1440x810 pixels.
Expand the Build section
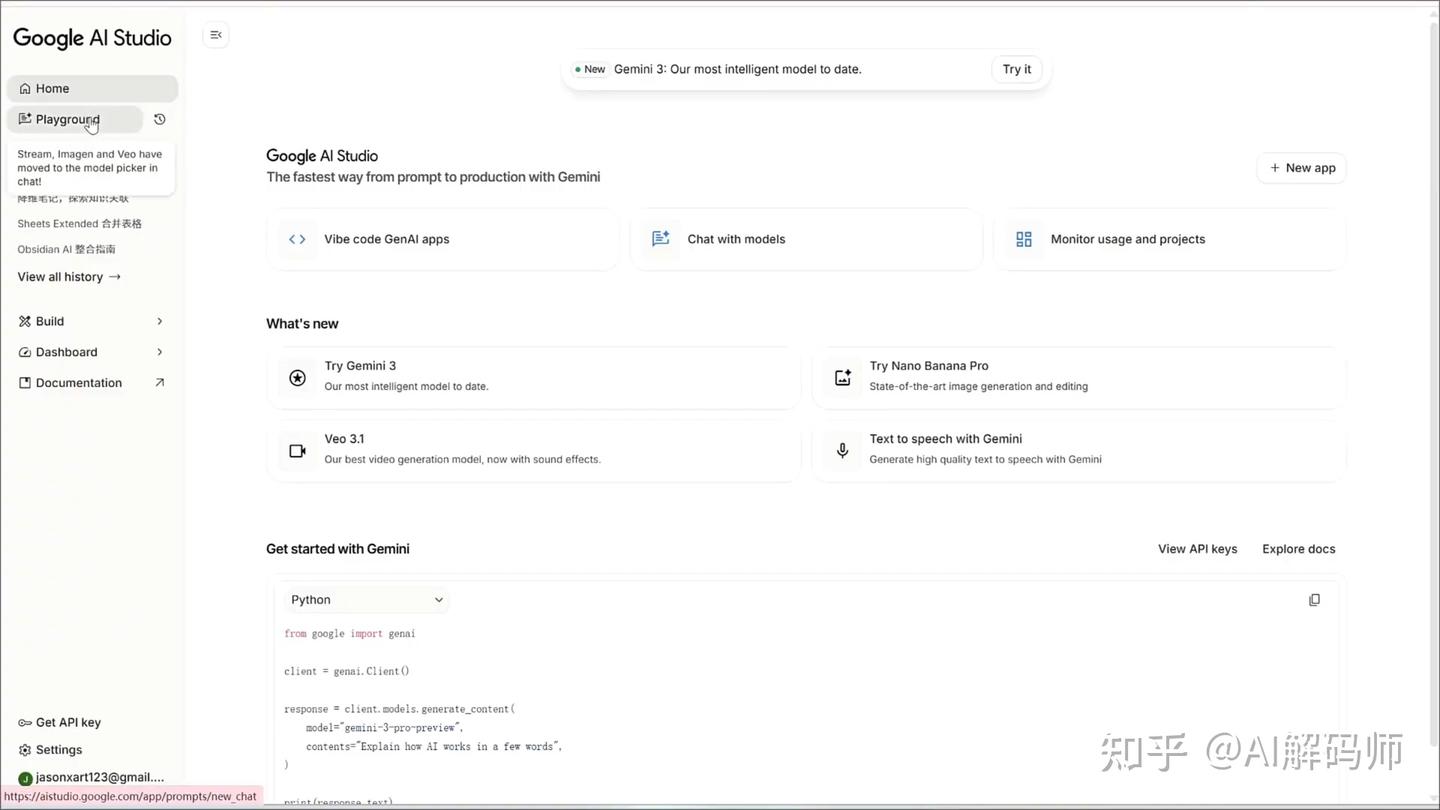pos(49,321)
